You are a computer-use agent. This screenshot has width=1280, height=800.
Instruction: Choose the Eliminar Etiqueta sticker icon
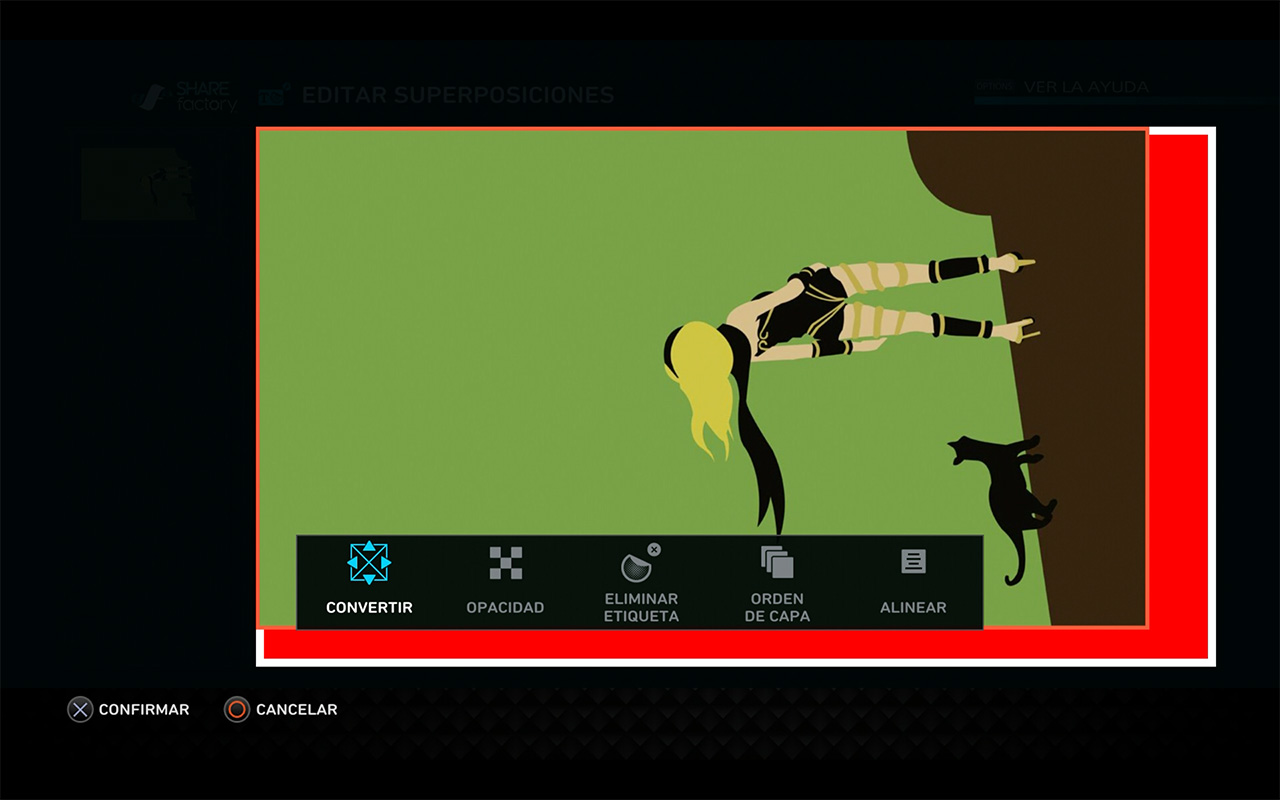click(x=641, y=563)
